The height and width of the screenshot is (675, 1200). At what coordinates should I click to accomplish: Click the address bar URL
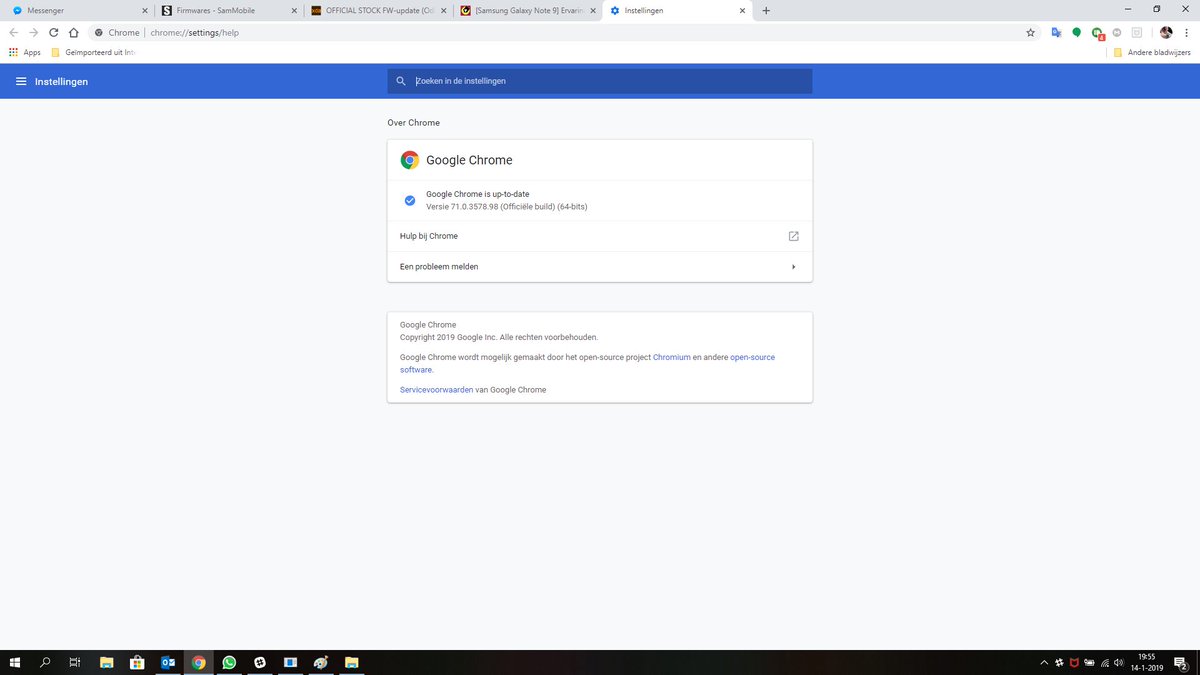tap(195, 32)
